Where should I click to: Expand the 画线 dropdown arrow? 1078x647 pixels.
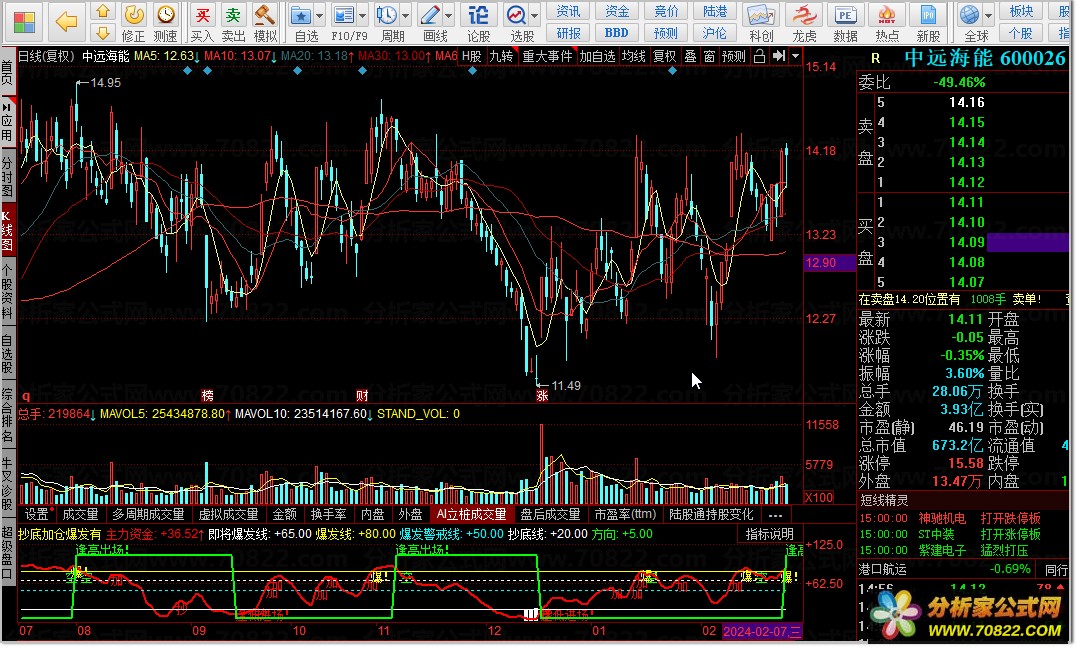tap(449, 15)
